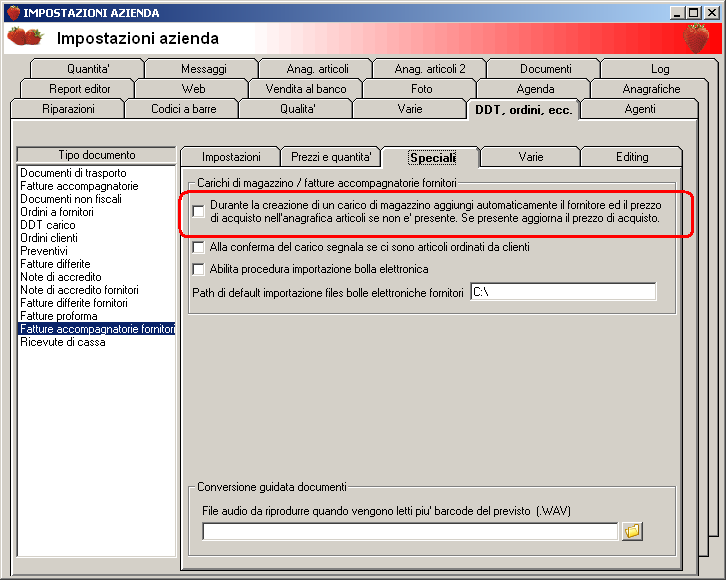Select the Speciali sub-tab
Image resolution: width=726 pixels, height=580 pixels.
tap(432, 157)
